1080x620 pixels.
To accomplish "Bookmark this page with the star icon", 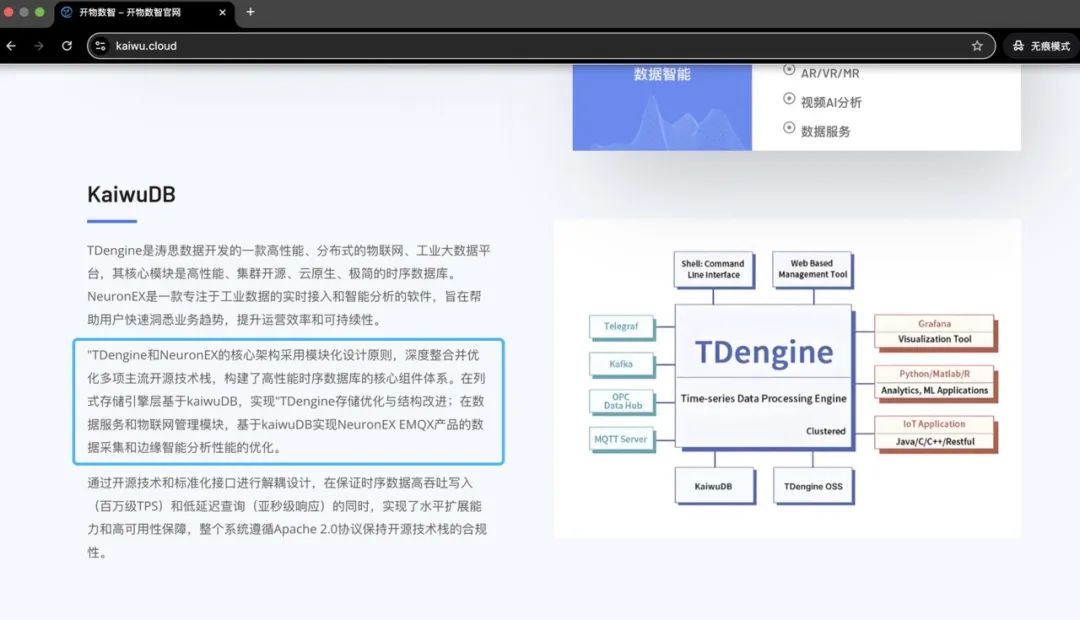I will coord(977,45).
